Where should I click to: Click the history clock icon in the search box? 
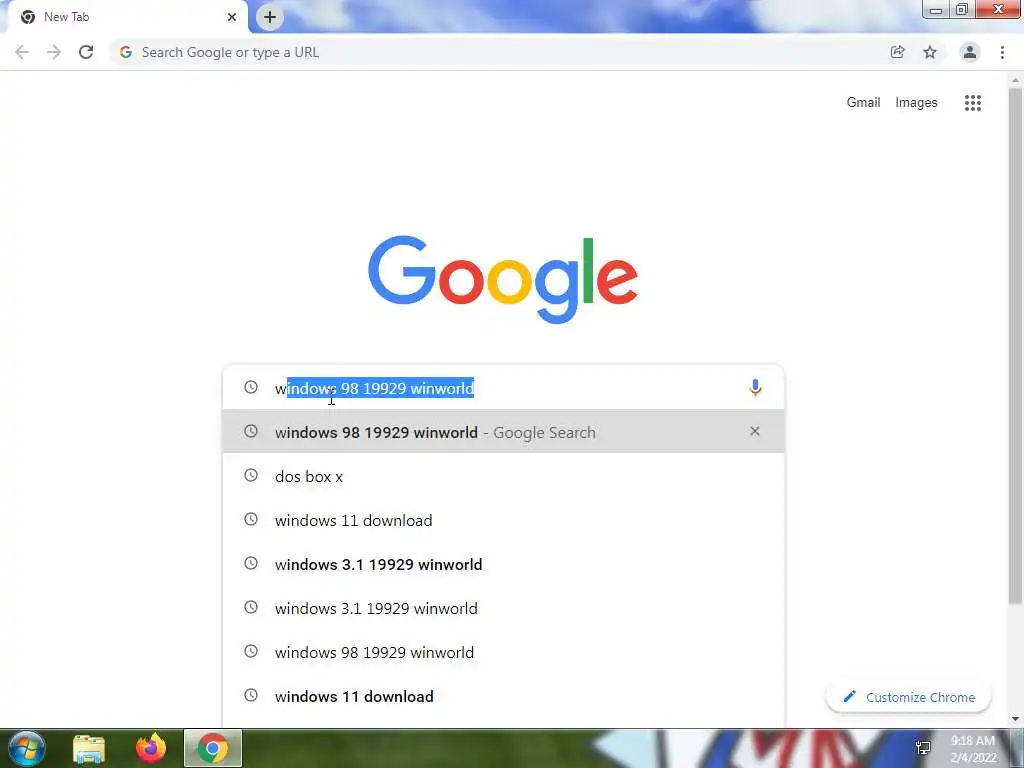251,387
